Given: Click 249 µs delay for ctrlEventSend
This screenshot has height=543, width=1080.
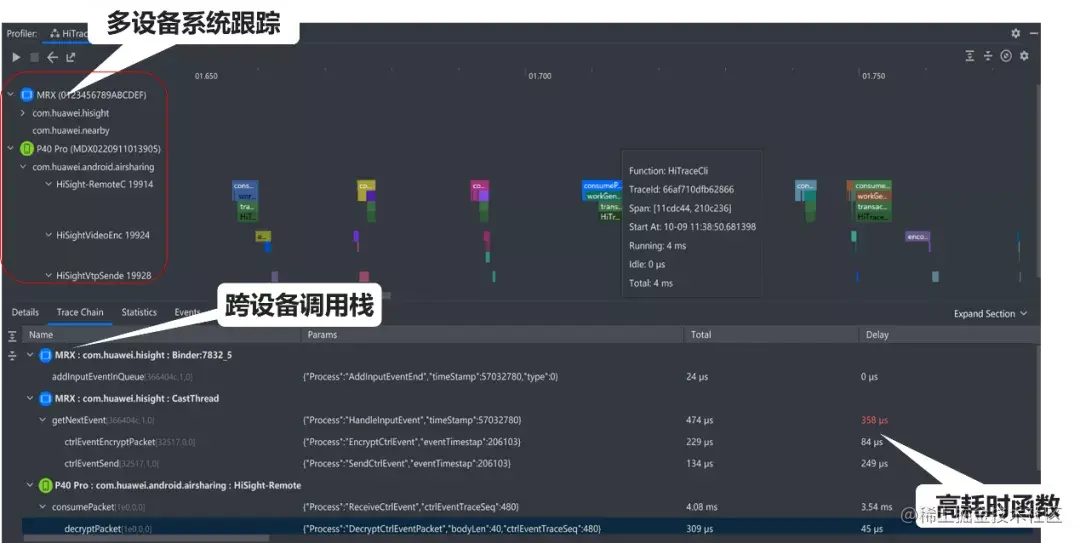Looking at the screenshot, I should tap(874, 464).
